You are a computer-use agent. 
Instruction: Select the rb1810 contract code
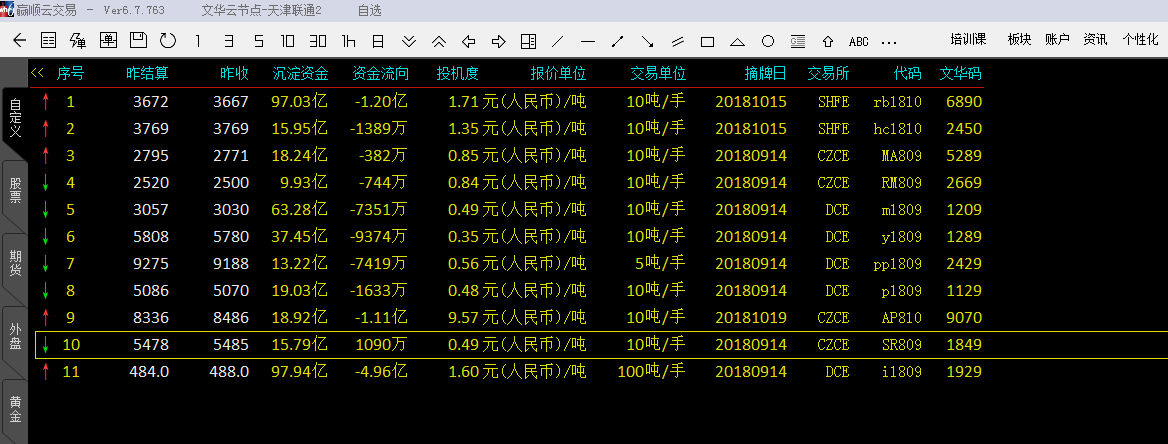tap(898, 102)
